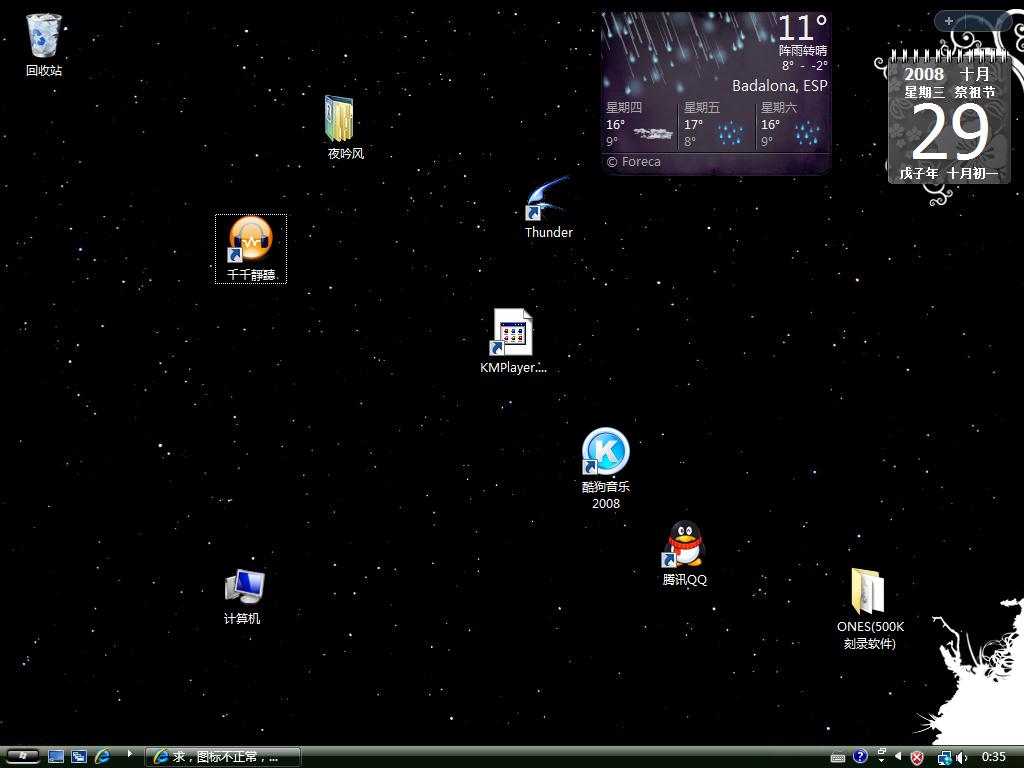Click the 腾讯QQ penguin icon
The width and height of the screenshot is (1024, 768).
[685, 545]
